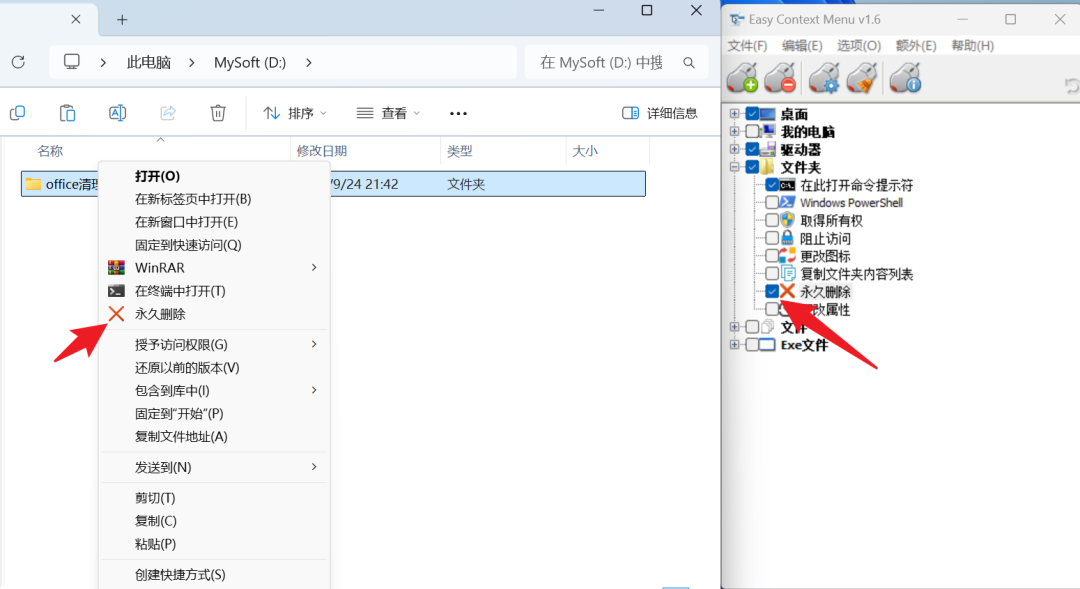The image size is (1080, 589).
Task: Click the share icon in Explorer toolbar
Action: pyautogui.click(x=168, y=113)
